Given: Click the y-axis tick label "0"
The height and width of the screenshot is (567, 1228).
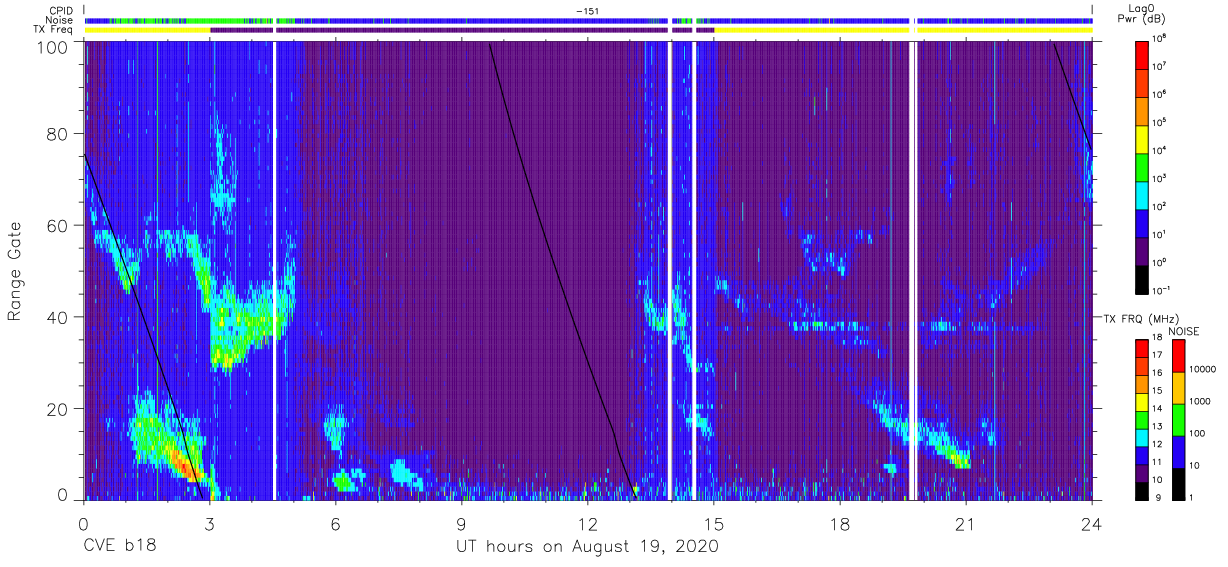Looking at the screenshot, I should [63, 493].
